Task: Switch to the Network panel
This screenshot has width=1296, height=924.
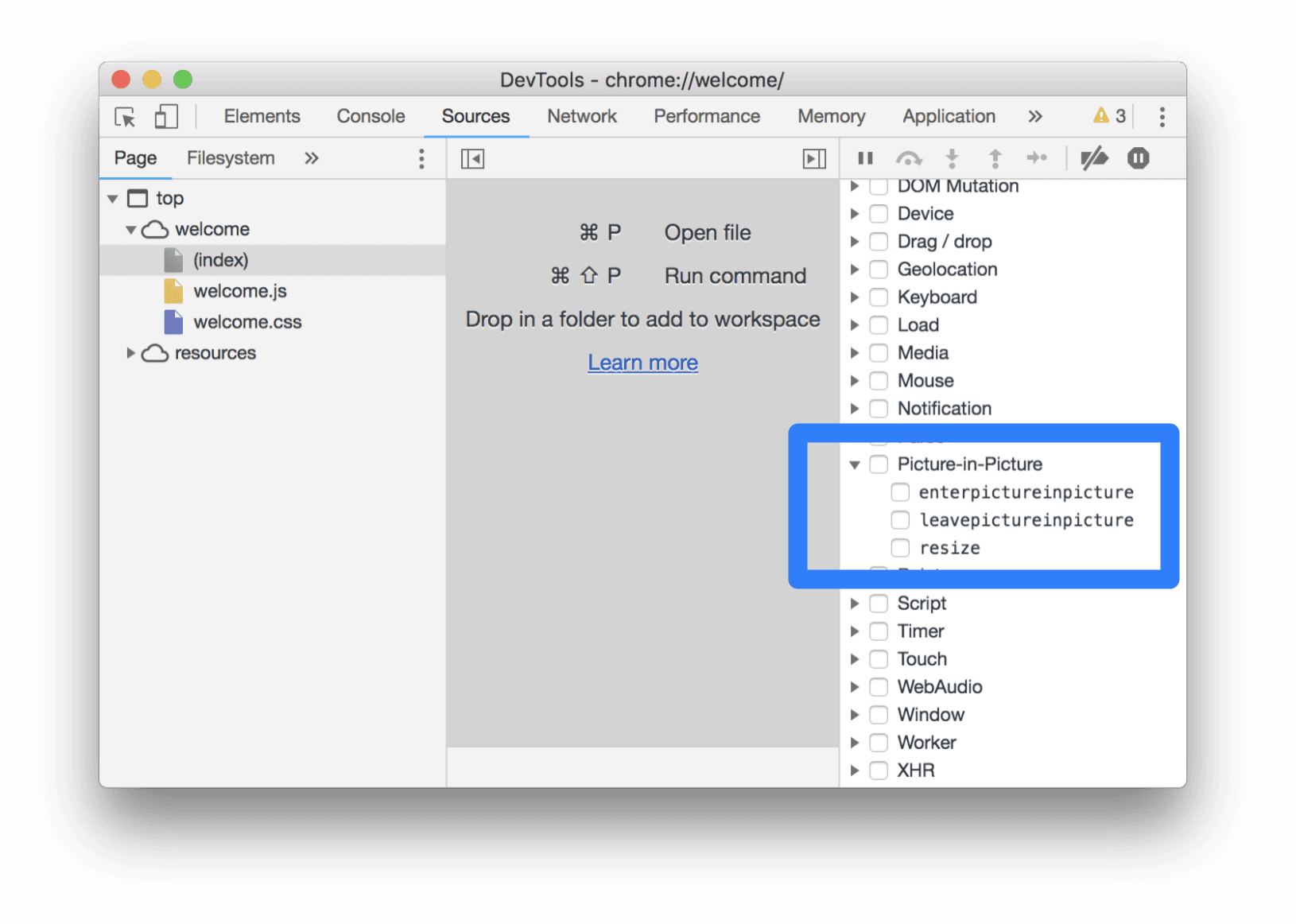Action: pyautogui.click(x=582, y=116)
